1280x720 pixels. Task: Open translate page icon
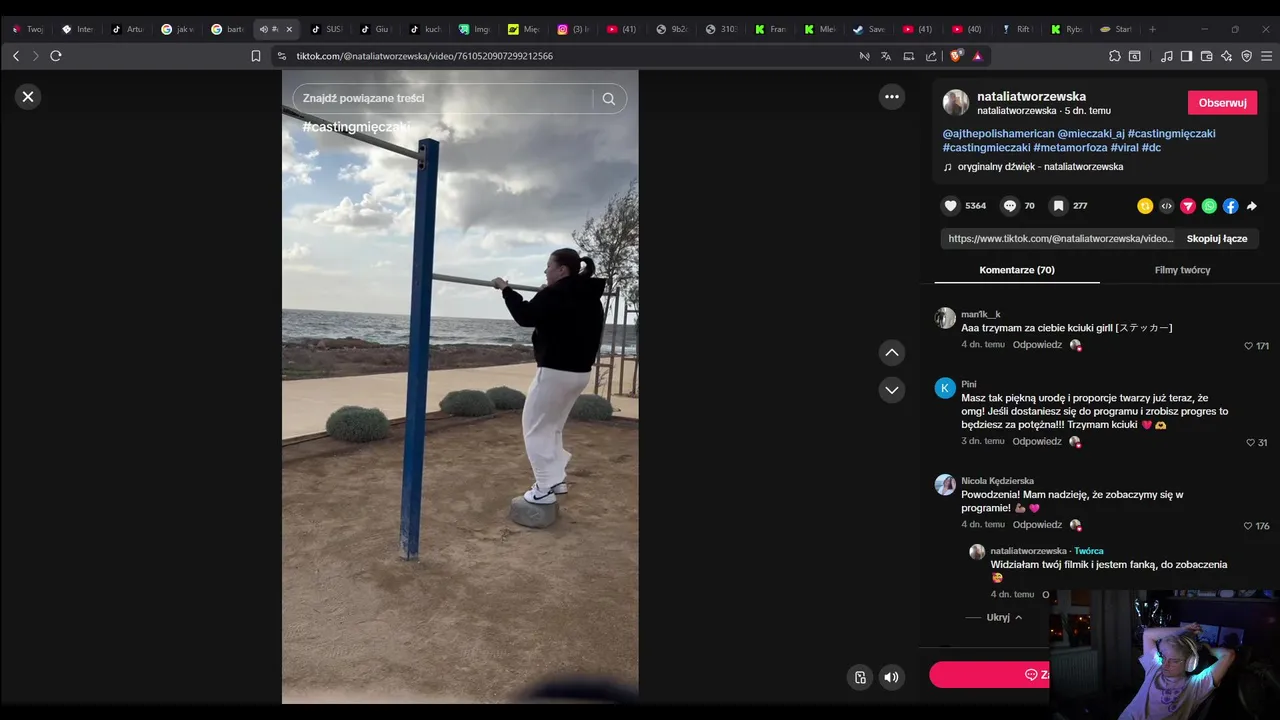[x=886, y=56]
